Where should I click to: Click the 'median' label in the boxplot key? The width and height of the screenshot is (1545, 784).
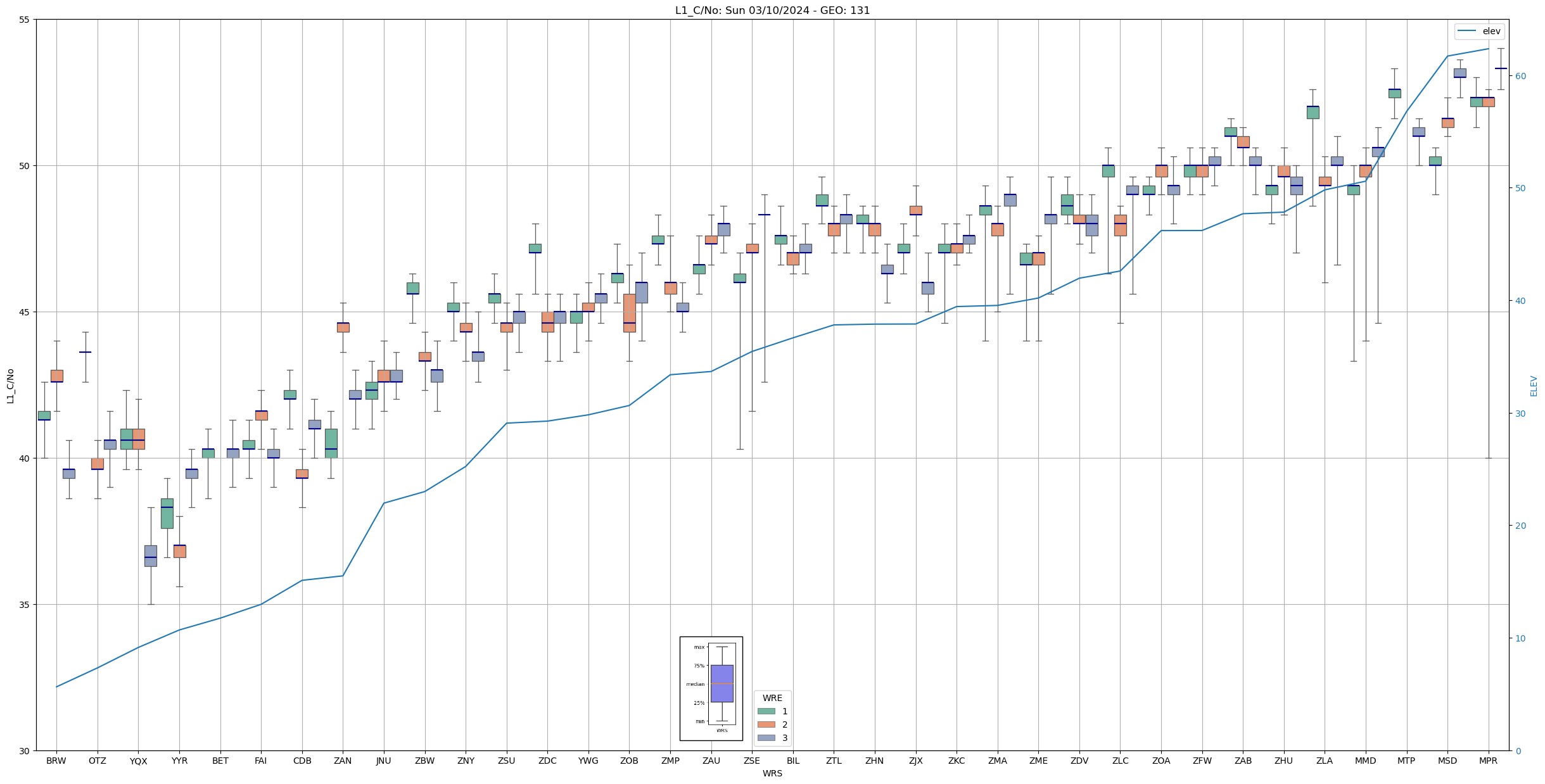[695, 684]
